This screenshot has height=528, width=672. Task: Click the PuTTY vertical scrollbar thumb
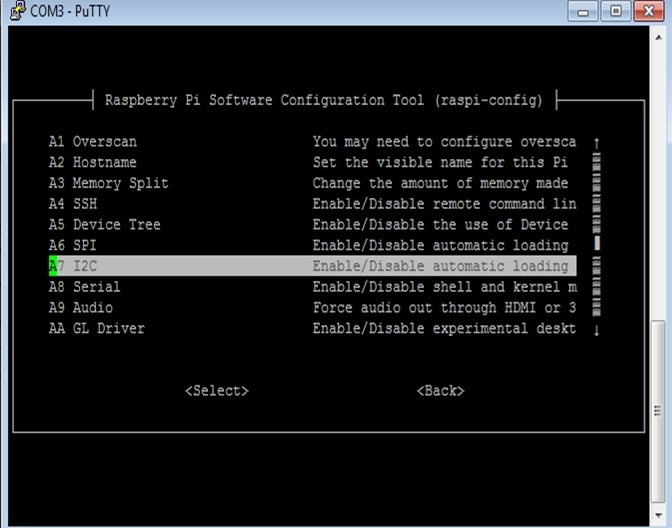click(658, 411)
